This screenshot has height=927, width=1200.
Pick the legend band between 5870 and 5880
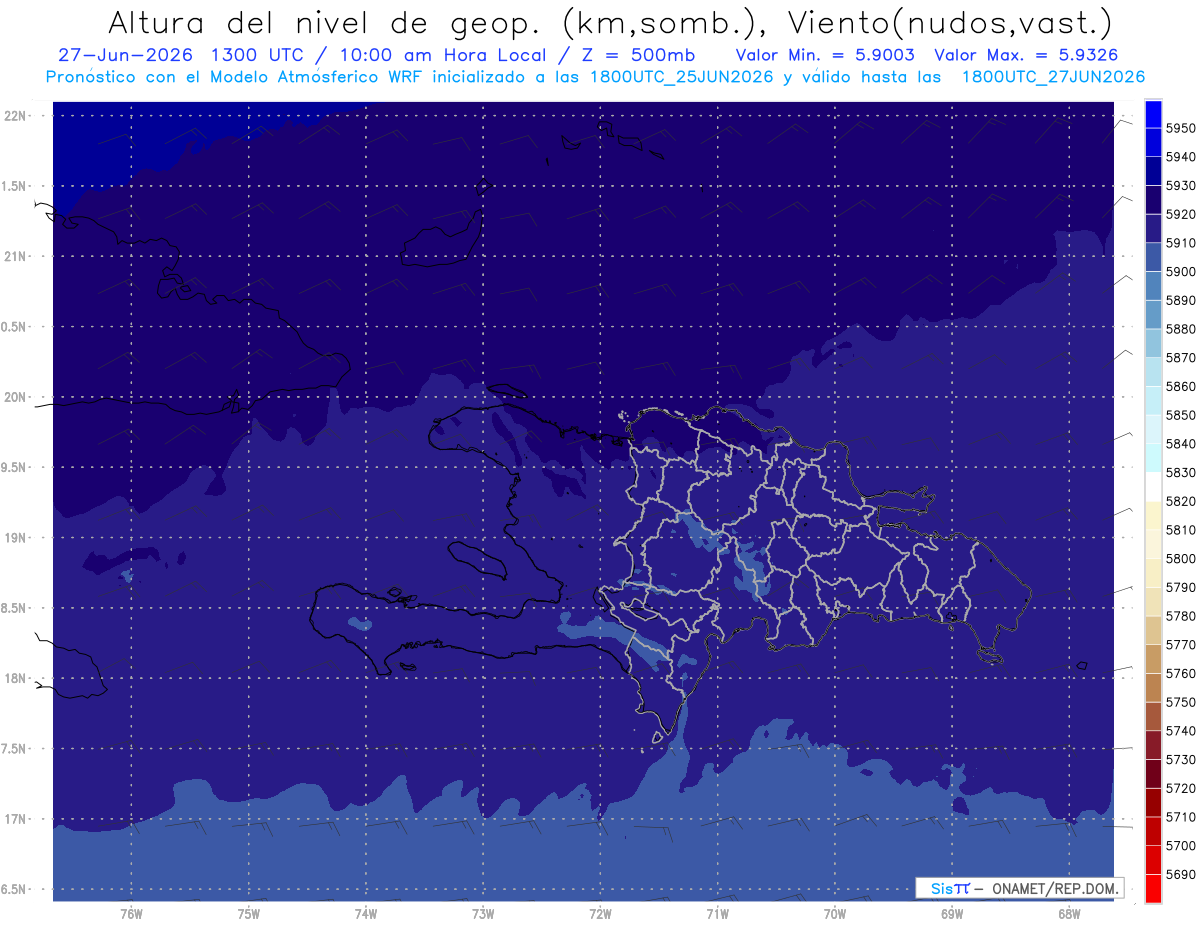[x=1152, y=343]
